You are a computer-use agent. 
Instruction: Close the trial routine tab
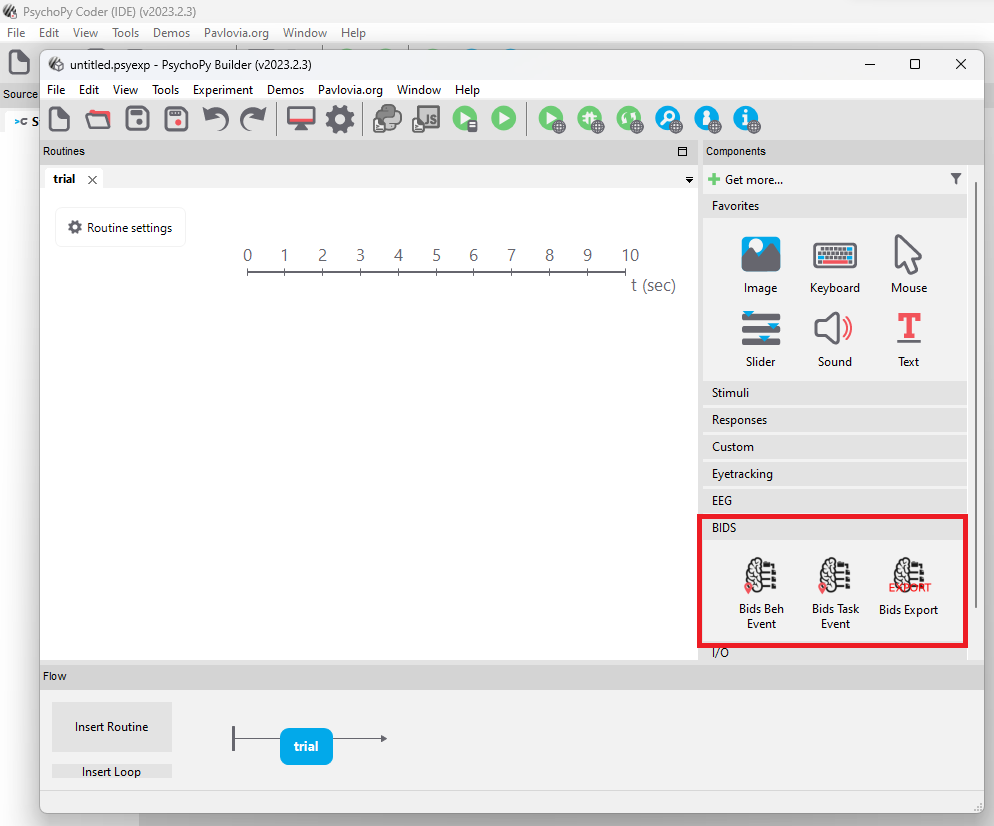click(93, 179)
